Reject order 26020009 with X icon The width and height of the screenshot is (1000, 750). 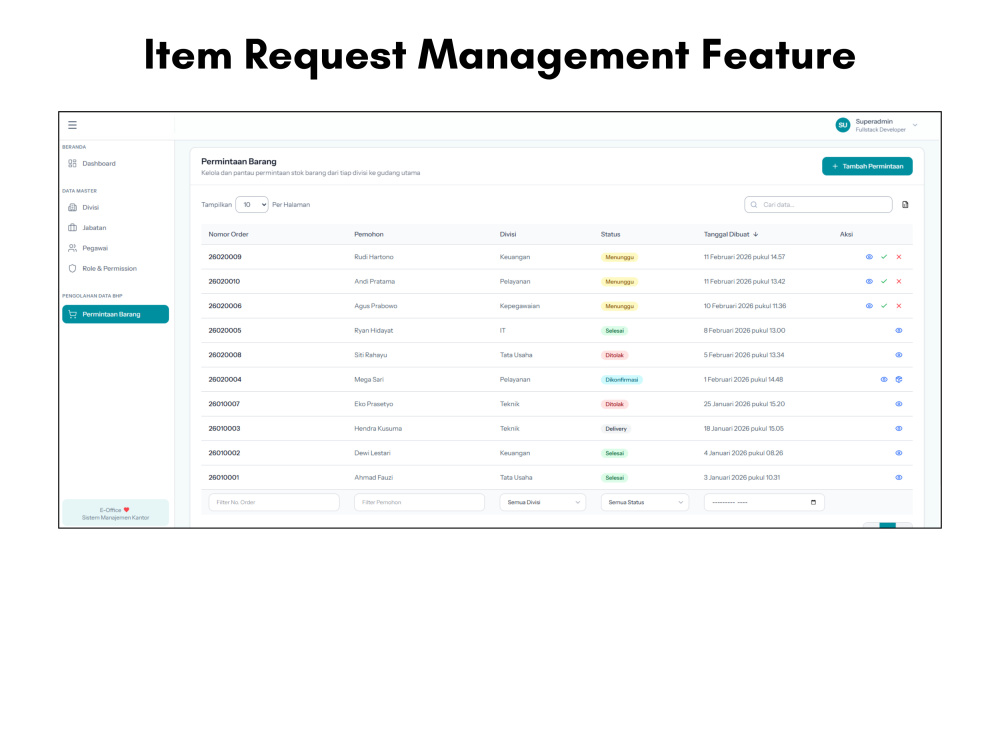899,257
